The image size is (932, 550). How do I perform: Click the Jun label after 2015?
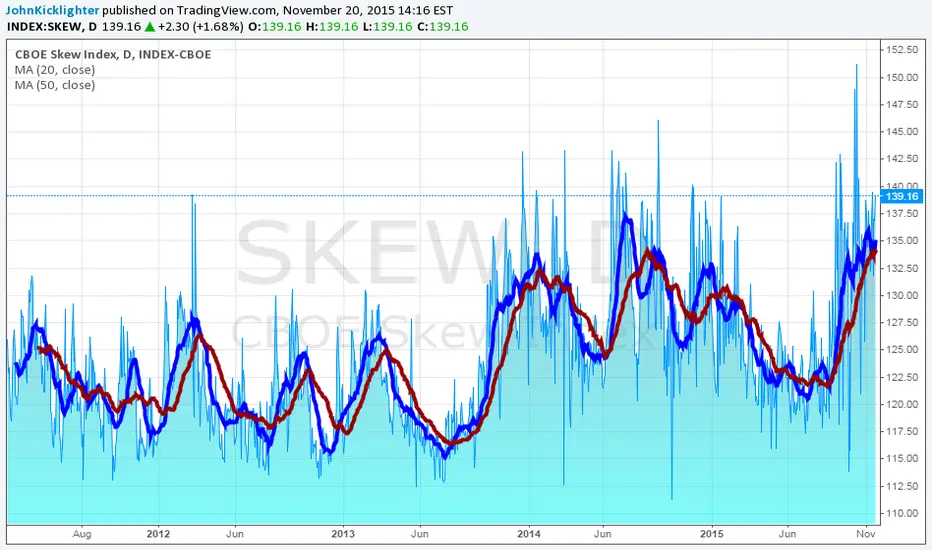tap(787, 534)
